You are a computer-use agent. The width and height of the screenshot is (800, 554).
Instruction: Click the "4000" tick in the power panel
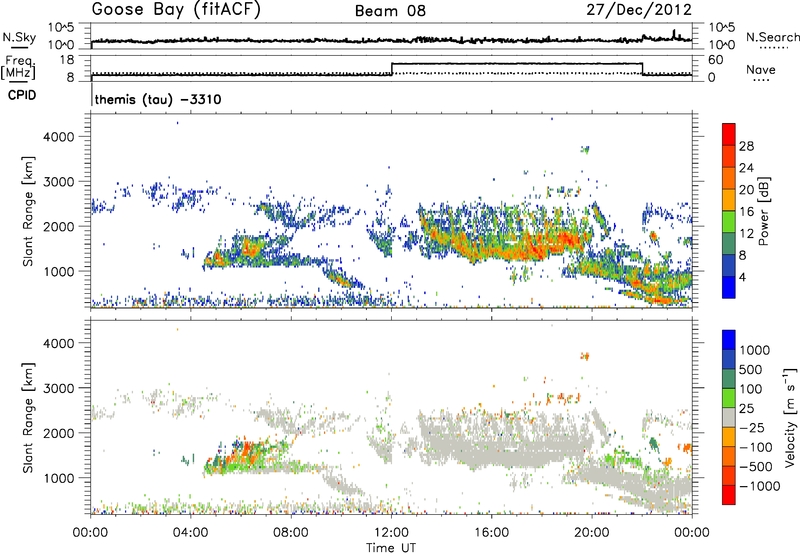coord(58,137)
